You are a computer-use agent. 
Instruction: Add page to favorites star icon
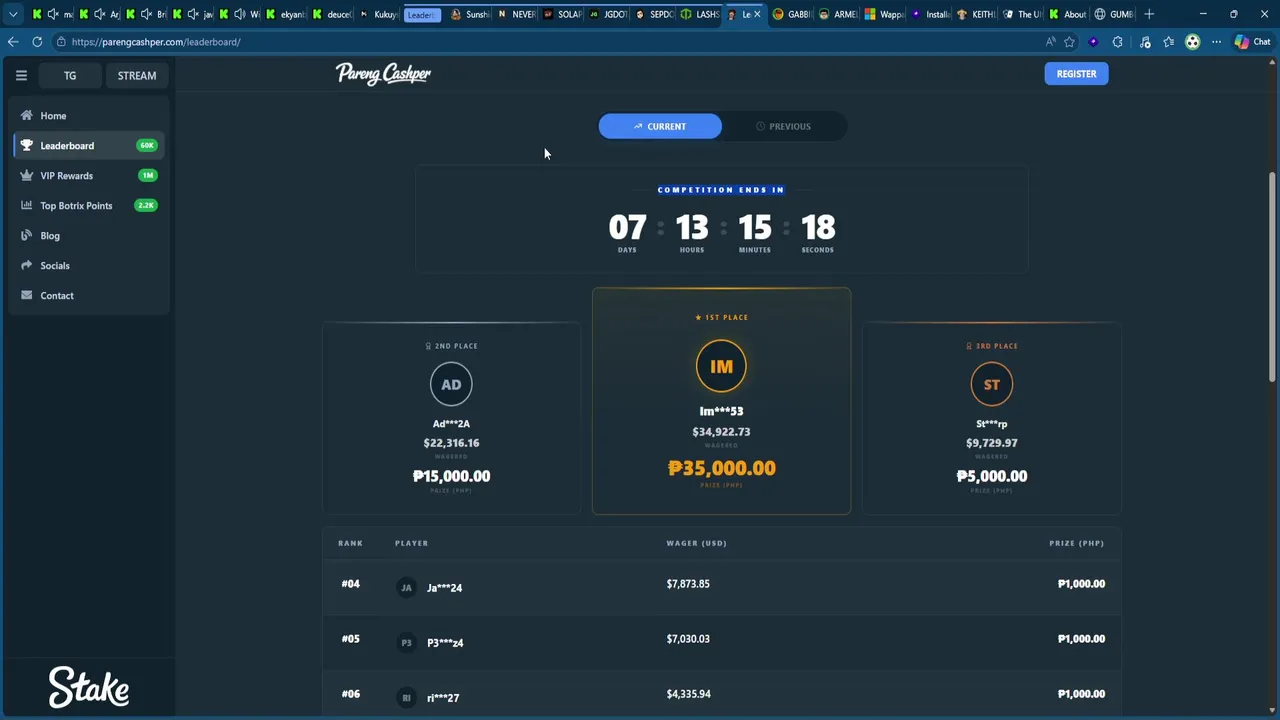pyautogui.click(x=1069, y=42)
